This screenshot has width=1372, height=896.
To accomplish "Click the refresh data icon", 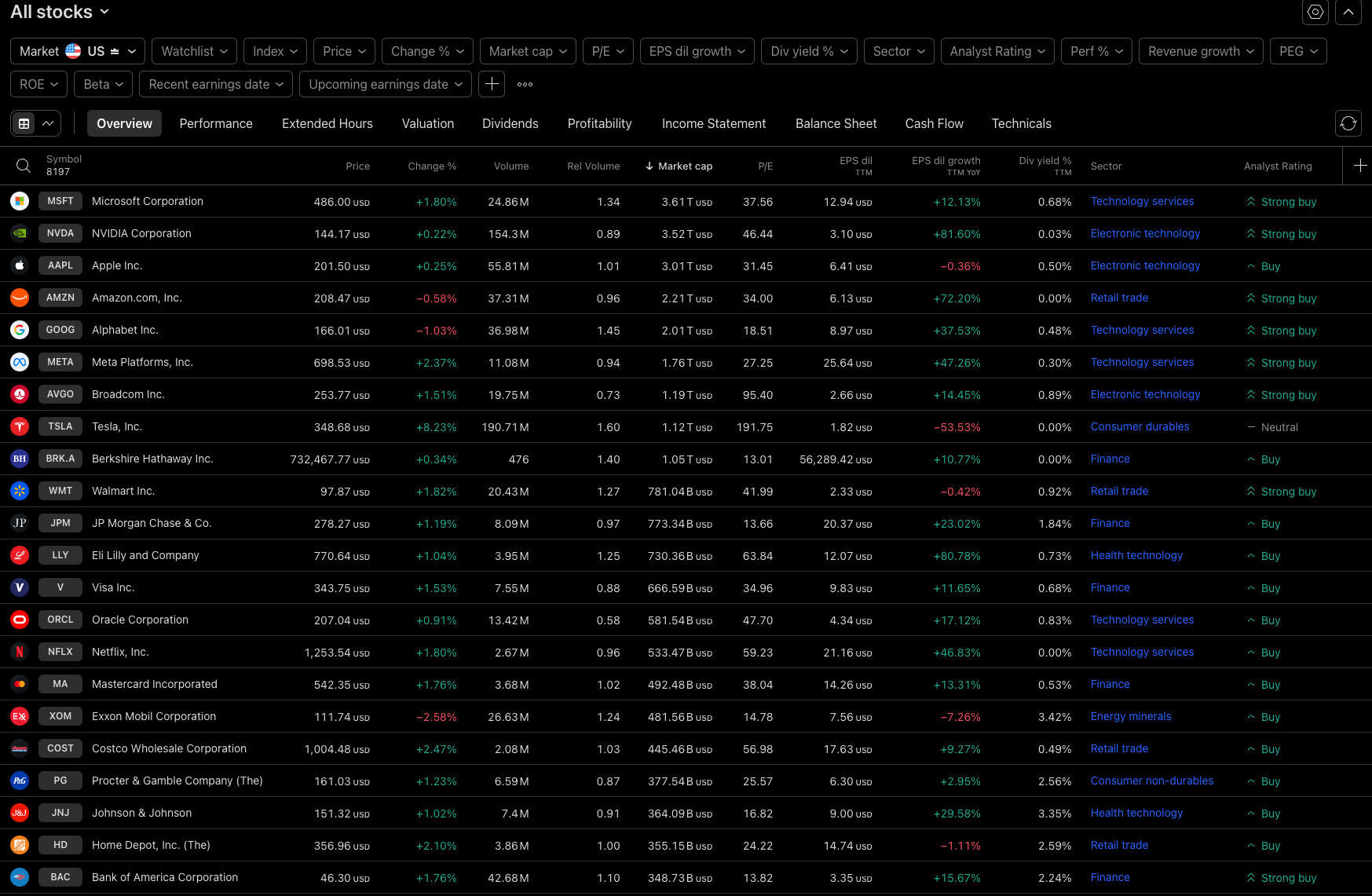I will tap(1348, 123).
